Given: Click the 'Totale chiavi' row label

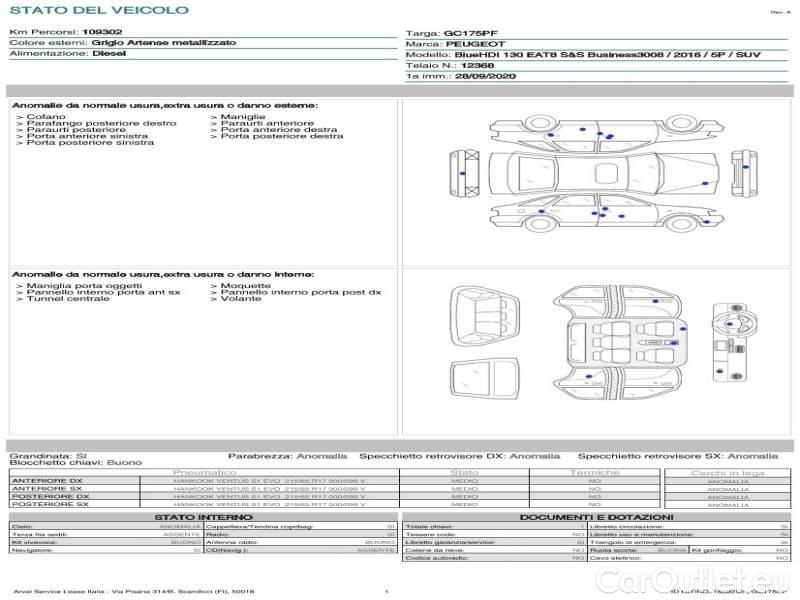Looking at the screenshot, I should [430, 527].
